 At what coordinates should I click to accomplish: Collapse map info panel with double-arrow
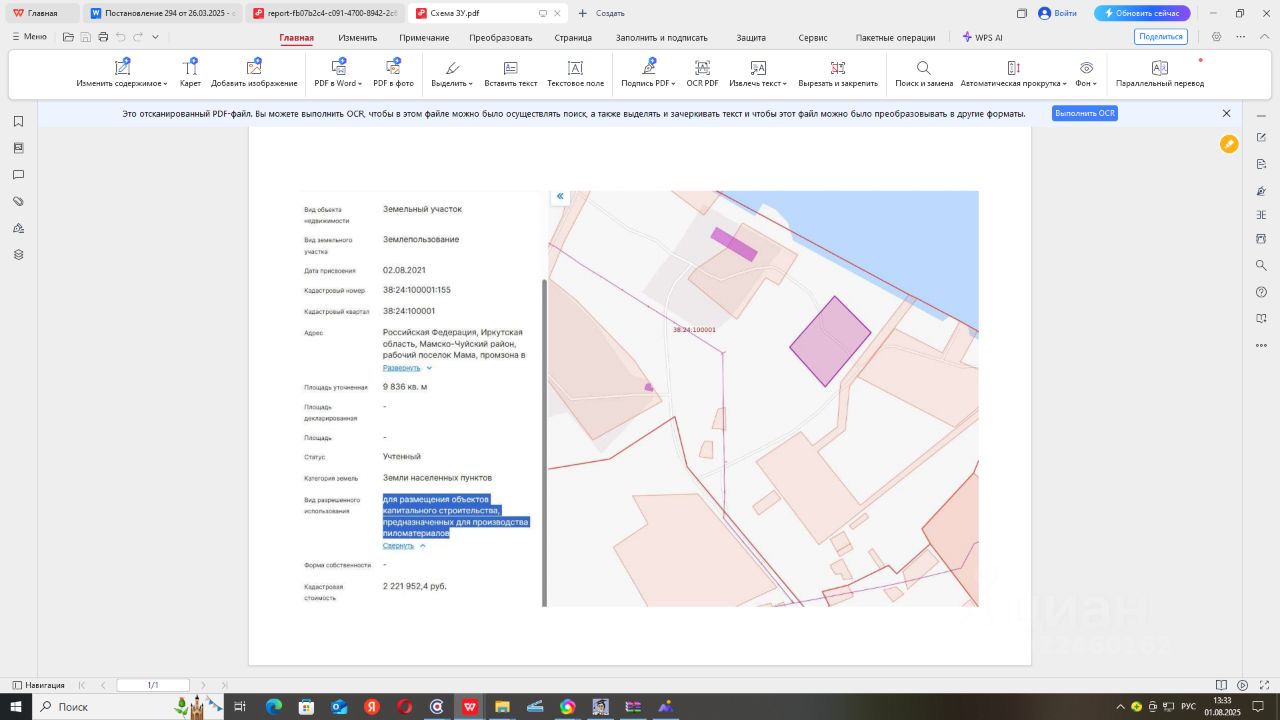560,196
